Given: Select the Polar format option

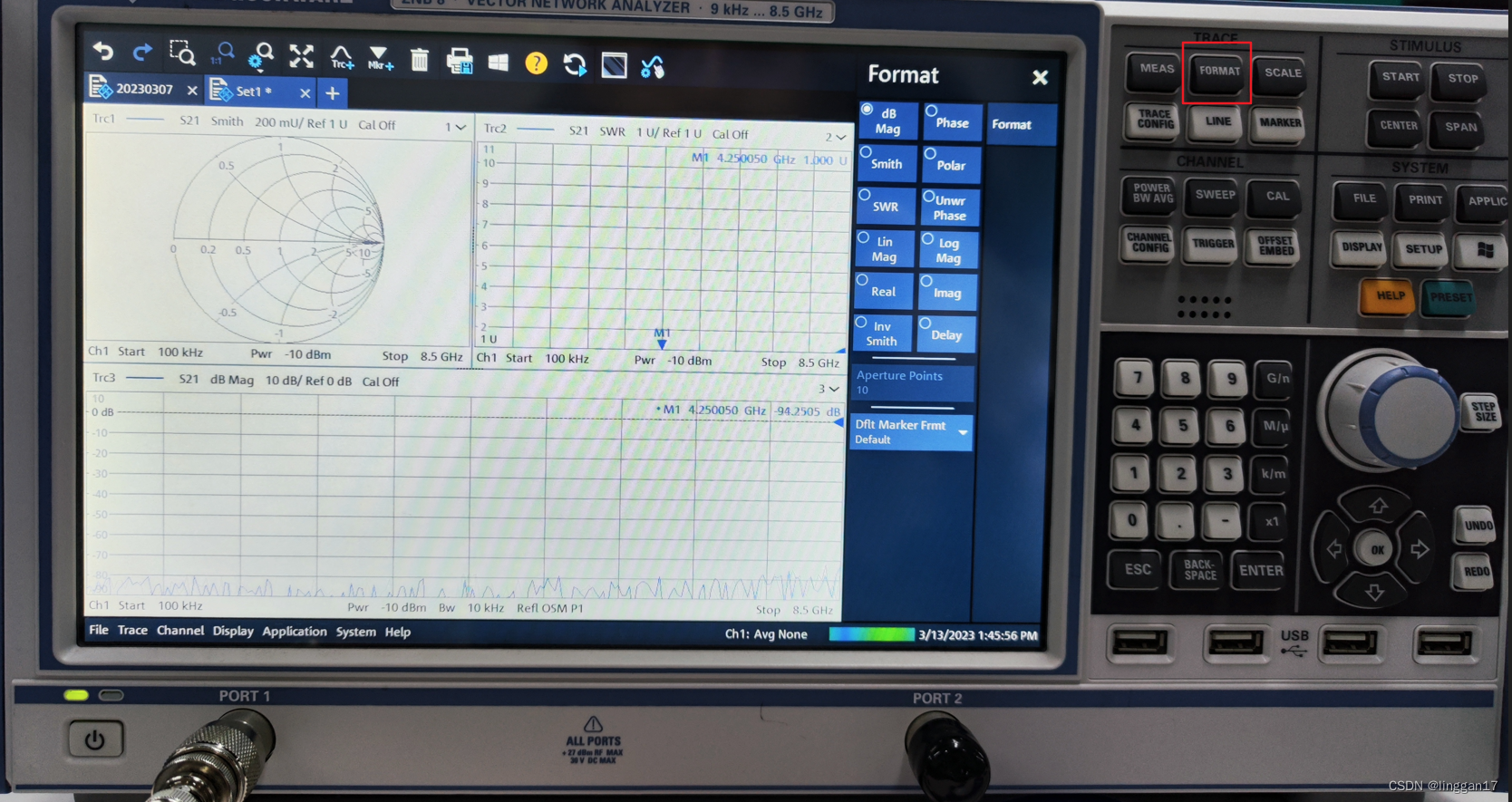Looking at the screenshot, I should pos(949,165).
